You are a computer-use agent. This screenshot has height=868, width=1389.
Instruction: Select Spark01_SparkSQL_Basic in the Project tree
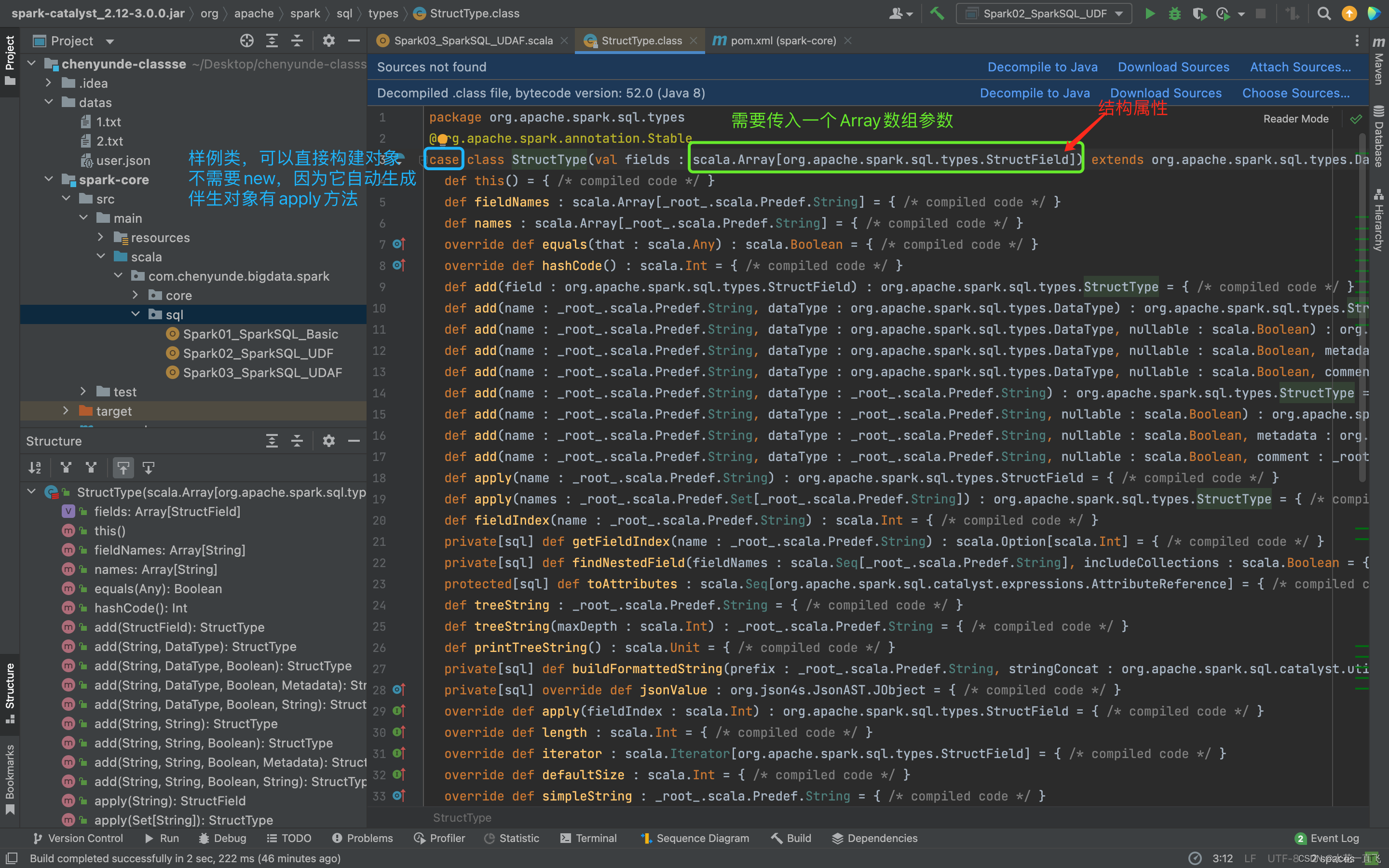coord(260,334)
